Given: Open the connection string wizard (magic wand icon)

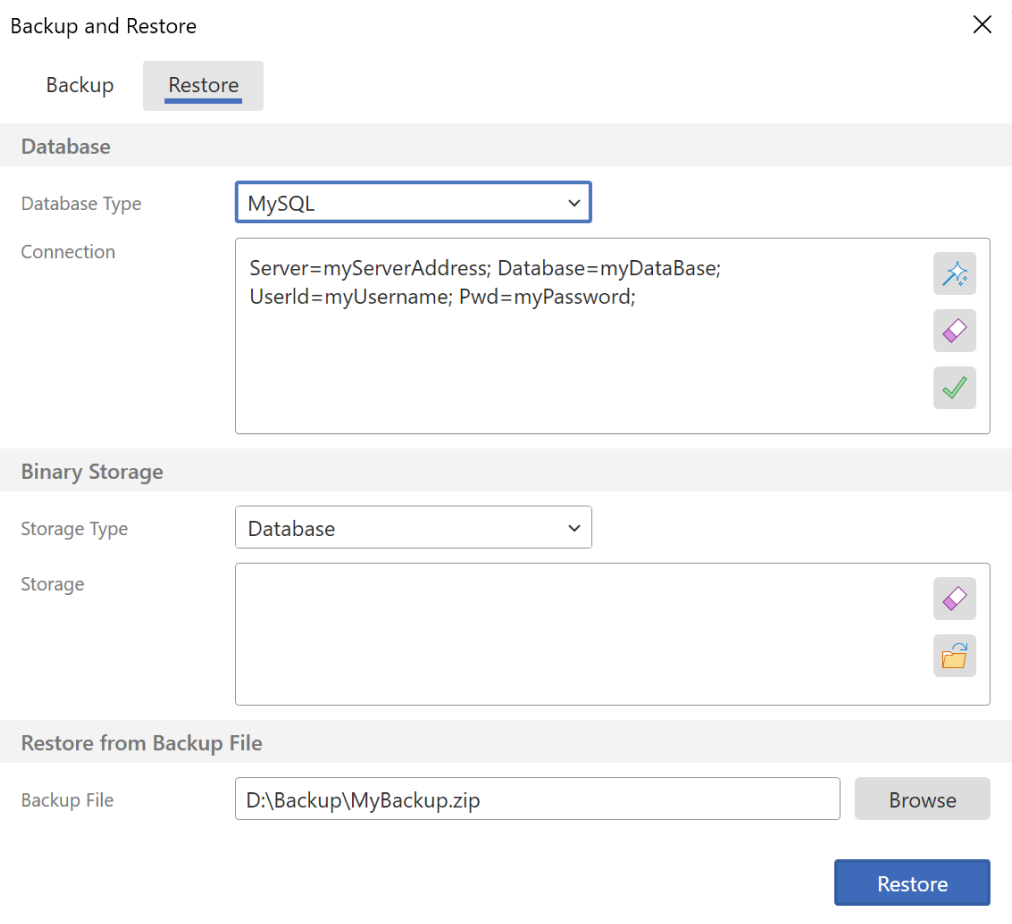Looking at the screenshot, I should coord(954,274).
